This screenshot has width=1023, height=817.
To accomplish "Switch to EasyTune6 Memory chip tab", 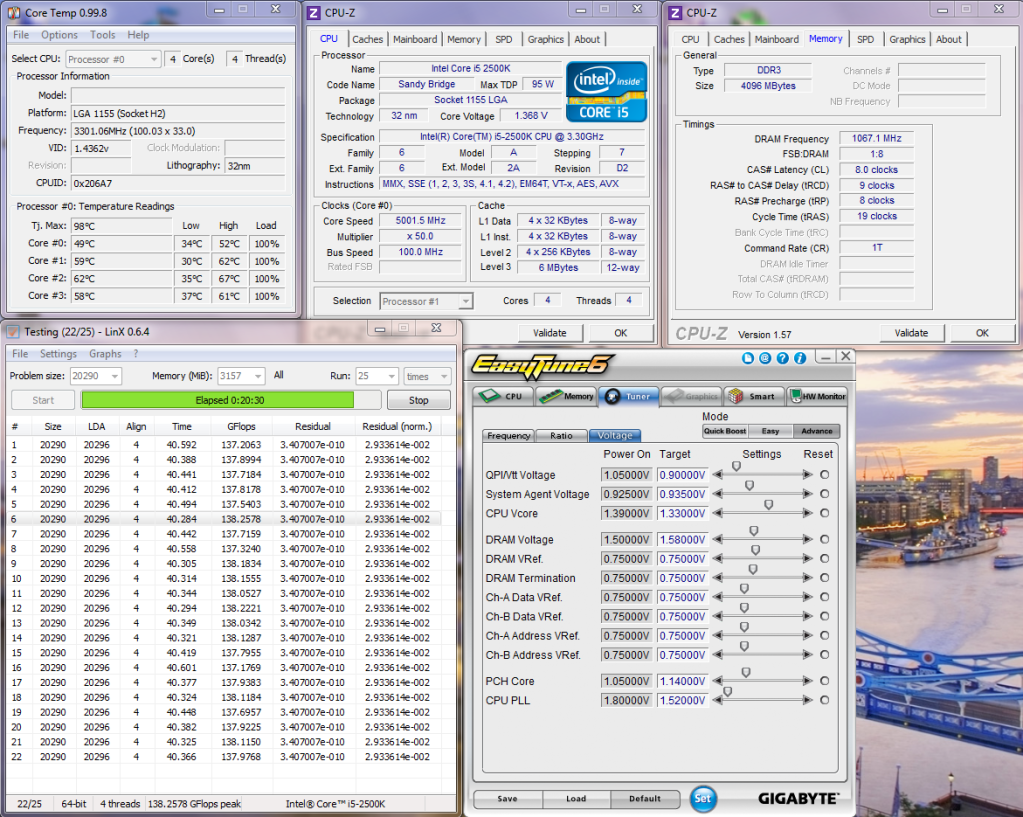I will tap(567, 396).
